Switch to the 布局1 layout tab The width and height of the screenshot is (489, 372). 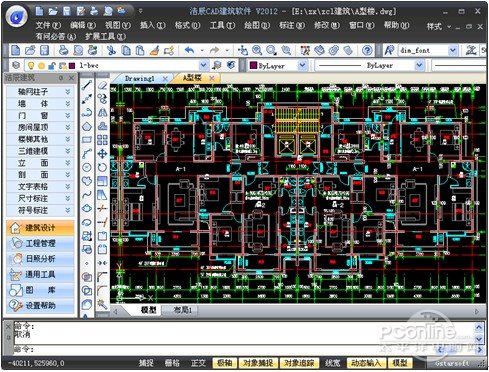(183, 310)
